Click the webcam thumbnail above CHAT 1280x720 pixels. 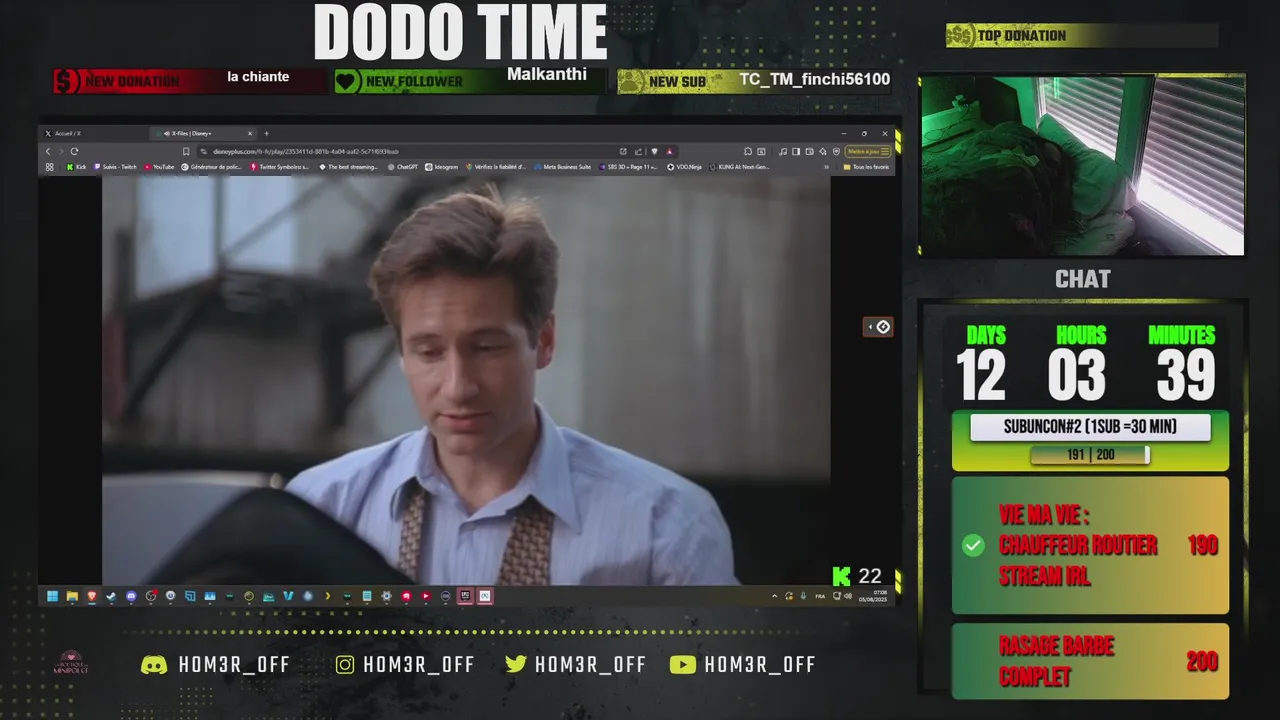pyautogui.click(x=1082, y=164)
